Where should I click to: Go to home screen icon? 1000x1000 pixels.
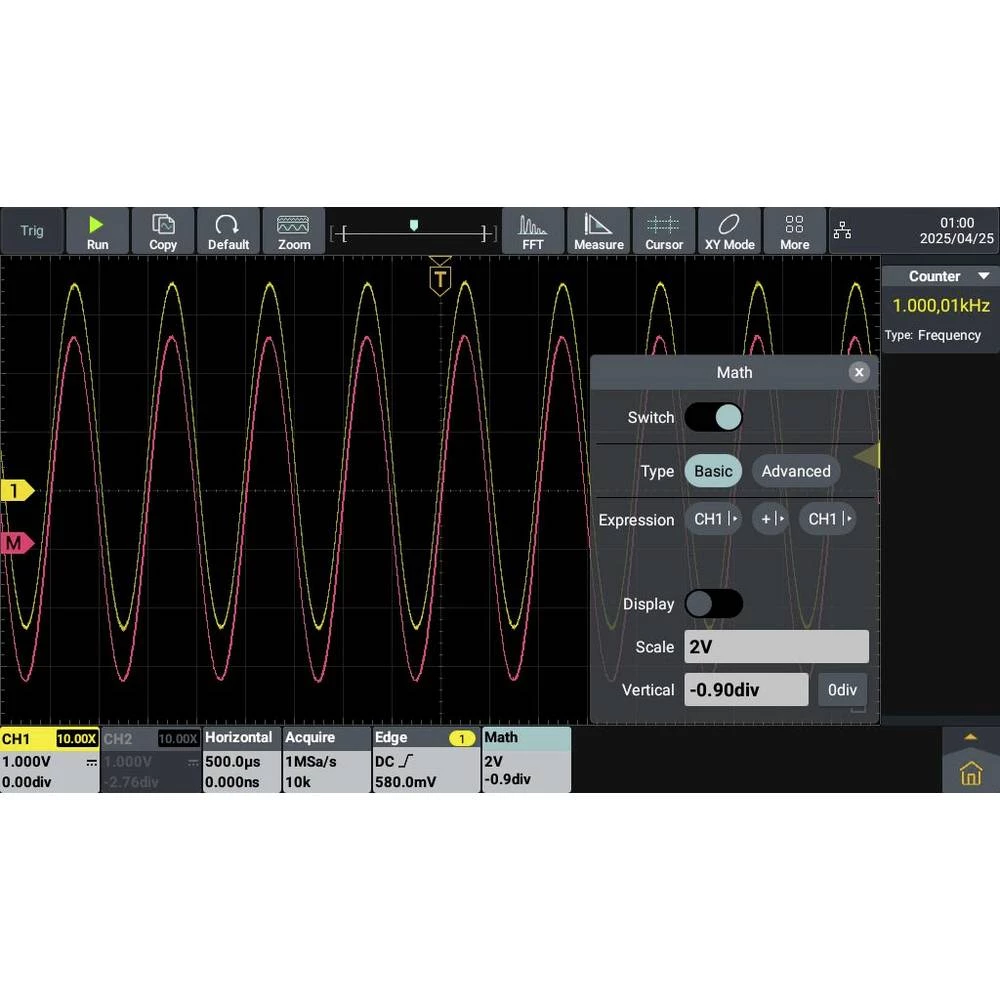(x=970, y=772)
